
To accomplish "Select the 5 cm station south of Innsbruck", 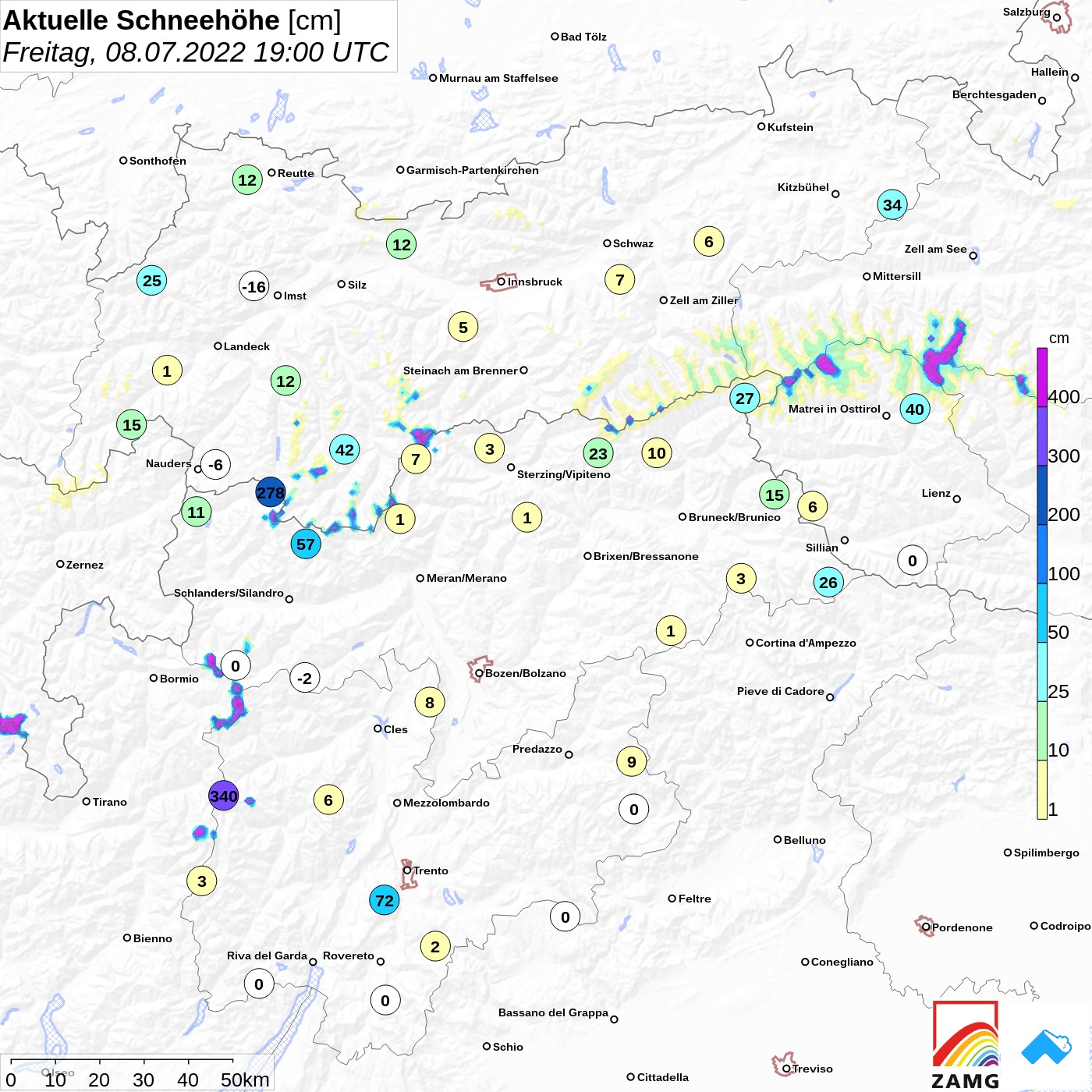I will (463, 327).
